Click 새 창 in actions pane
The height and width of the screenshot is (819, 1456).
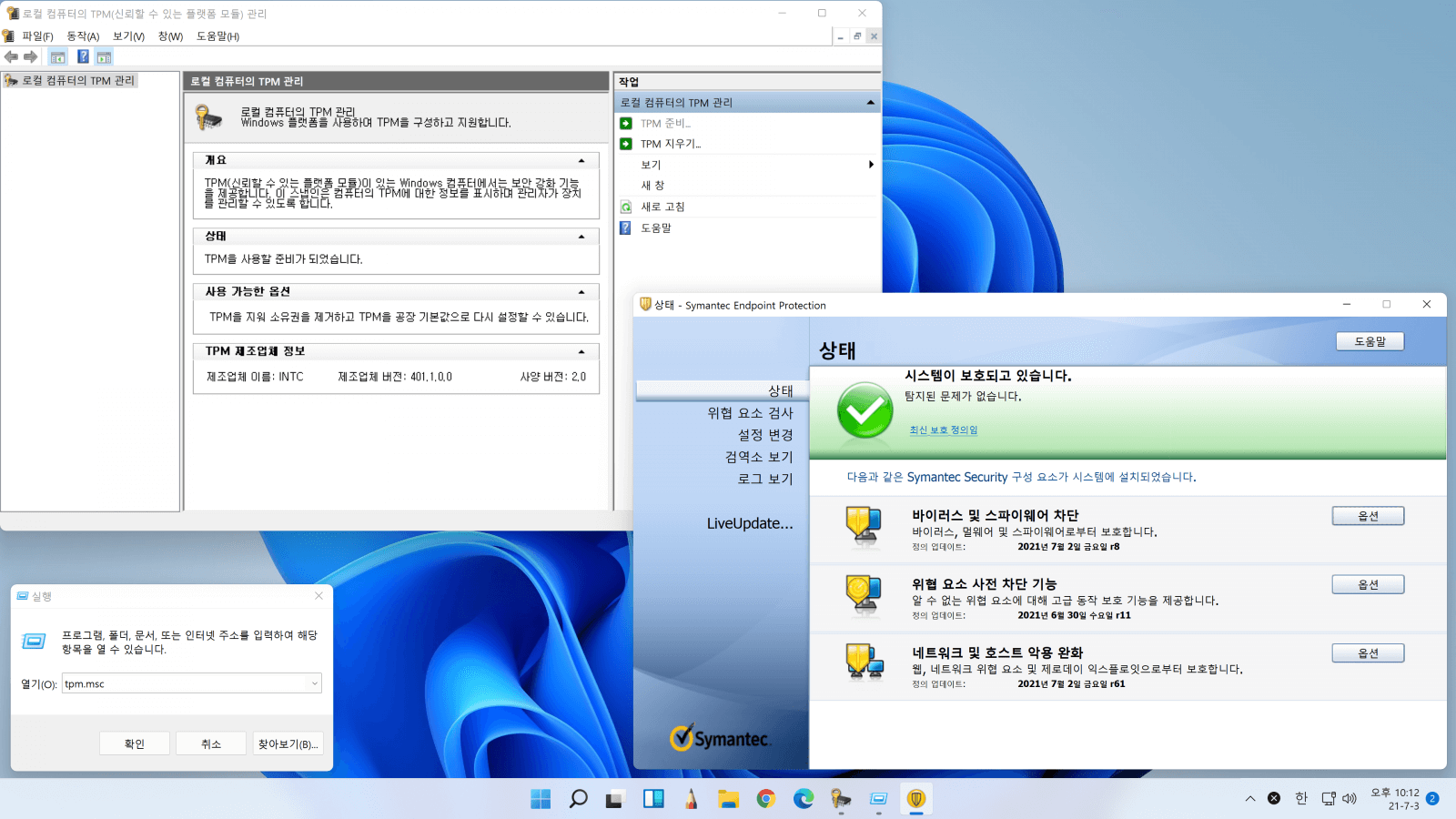[652, 186]
